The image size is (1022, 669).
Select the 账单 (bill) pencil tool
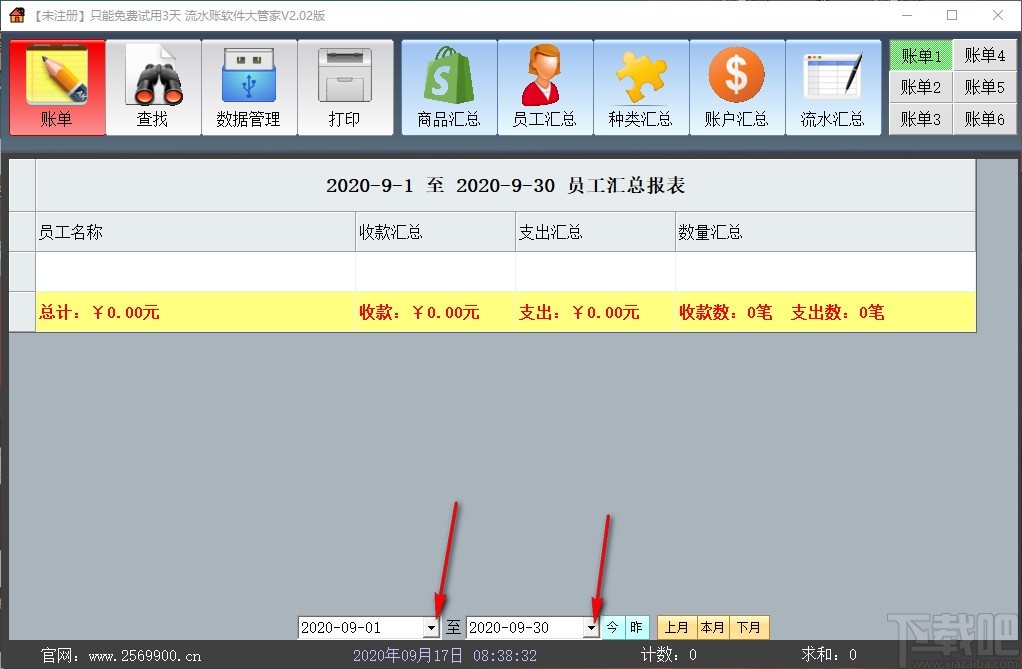tap(57, 87)
